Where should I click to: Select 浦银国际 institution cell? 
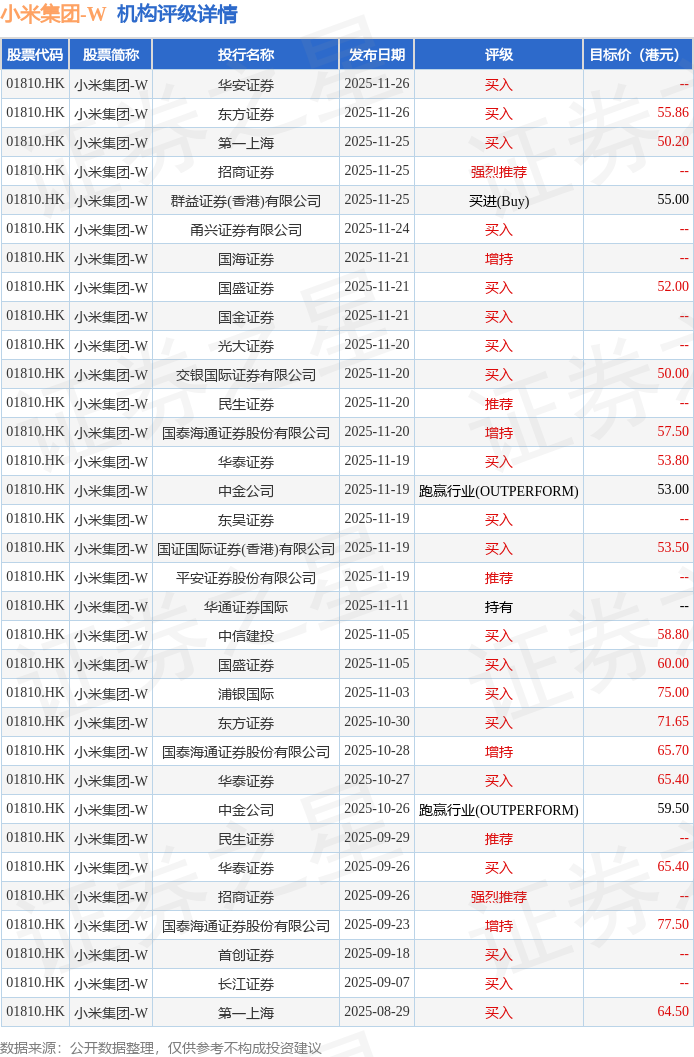pyautogui.click(x=245, y=694)
